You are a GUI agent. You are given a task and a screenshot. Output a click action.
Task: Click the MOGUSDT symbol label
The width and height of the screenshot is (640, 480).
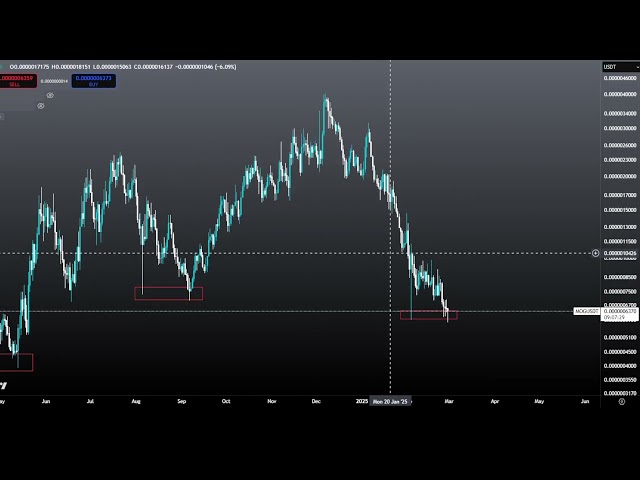[x=585, y=312]
